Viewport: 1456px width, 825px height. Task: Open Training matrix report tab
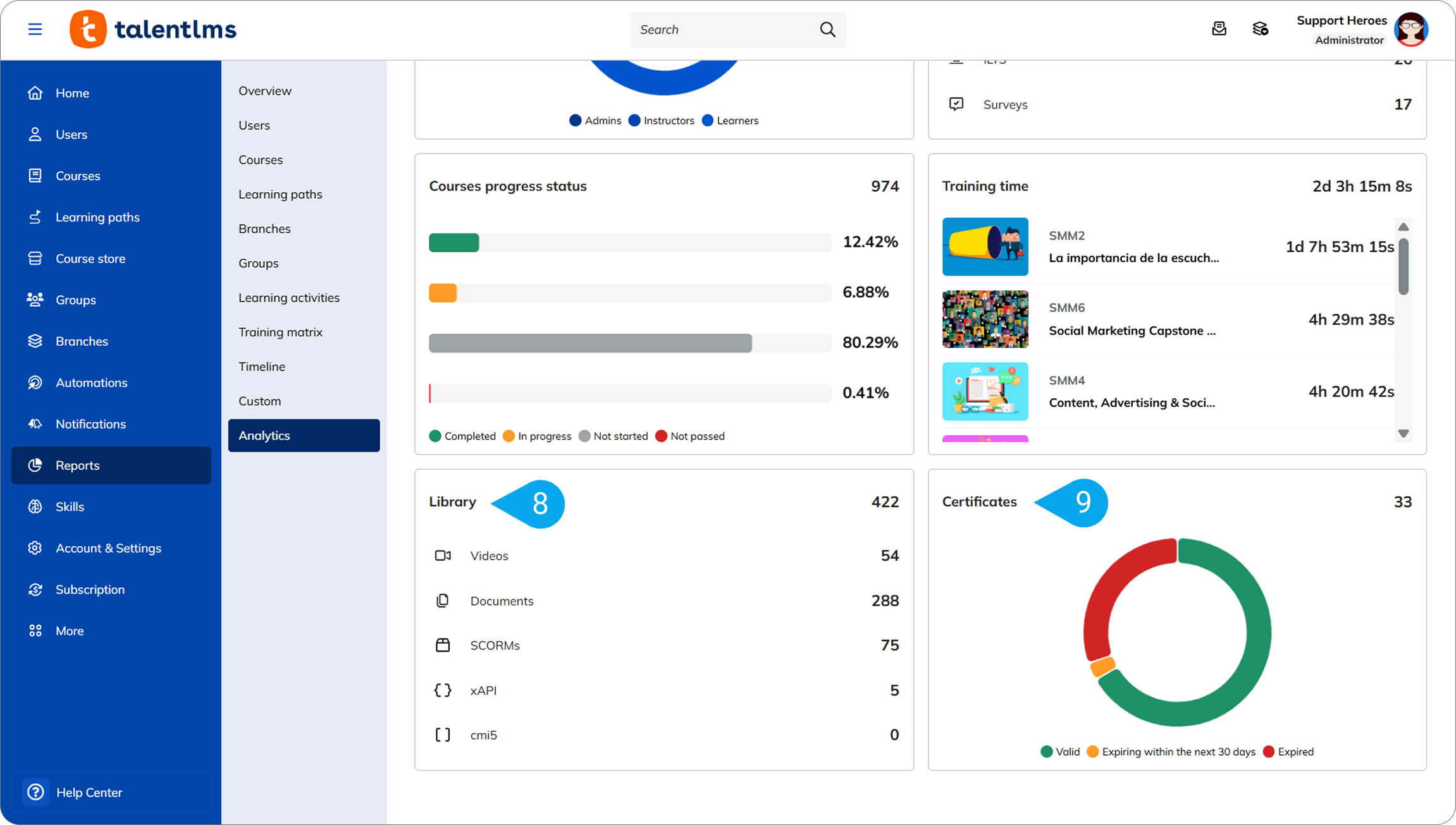(x=280, y=332)
